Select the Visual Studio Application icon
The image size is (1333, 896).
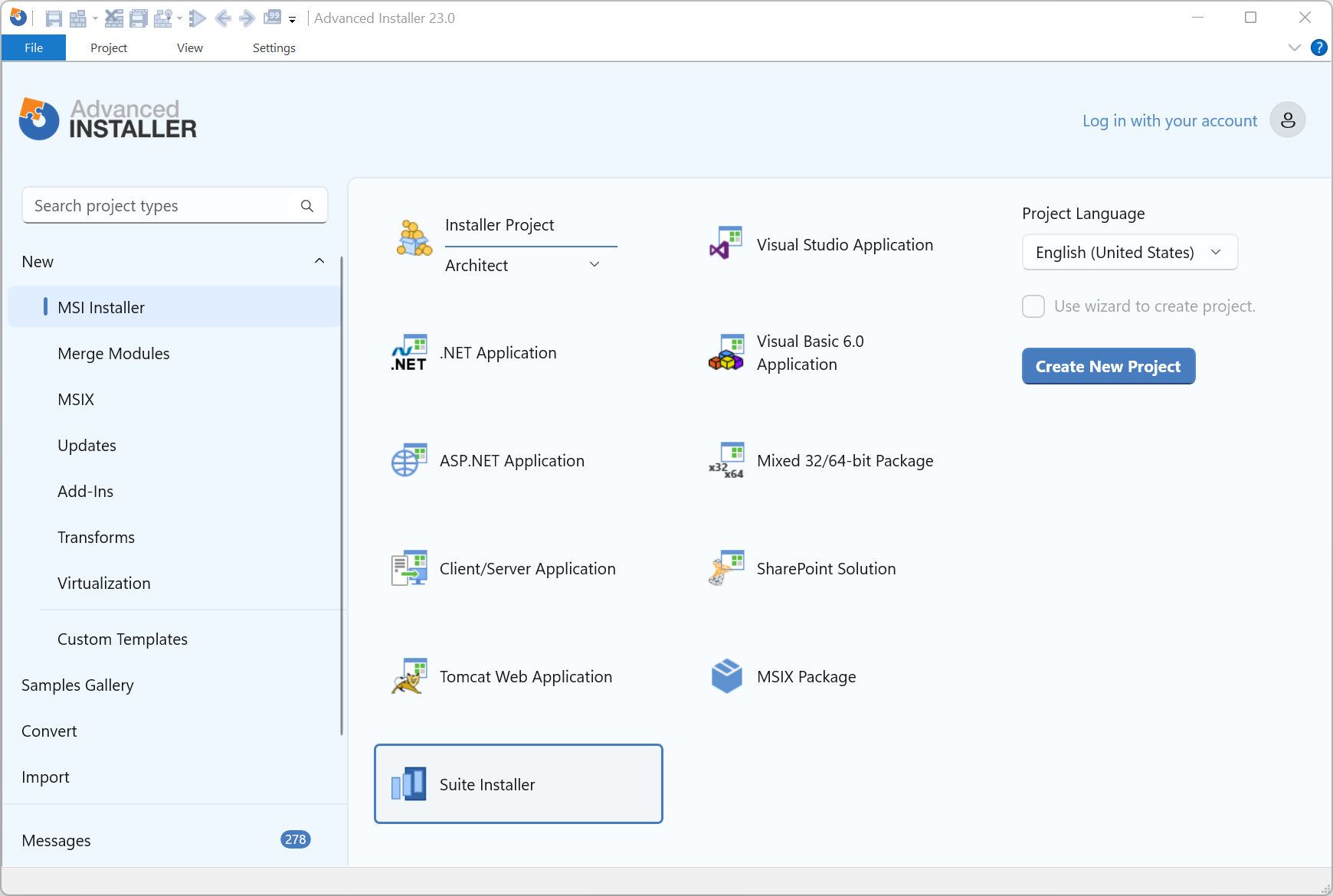726,244
